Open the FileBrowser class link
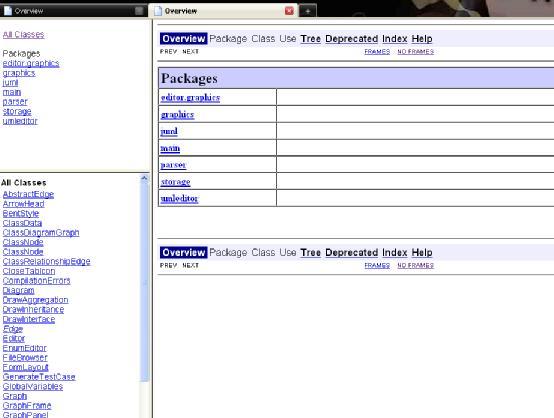Image resolution: width=554 pixels, height=418 pixels. click(x=25, y=358)
